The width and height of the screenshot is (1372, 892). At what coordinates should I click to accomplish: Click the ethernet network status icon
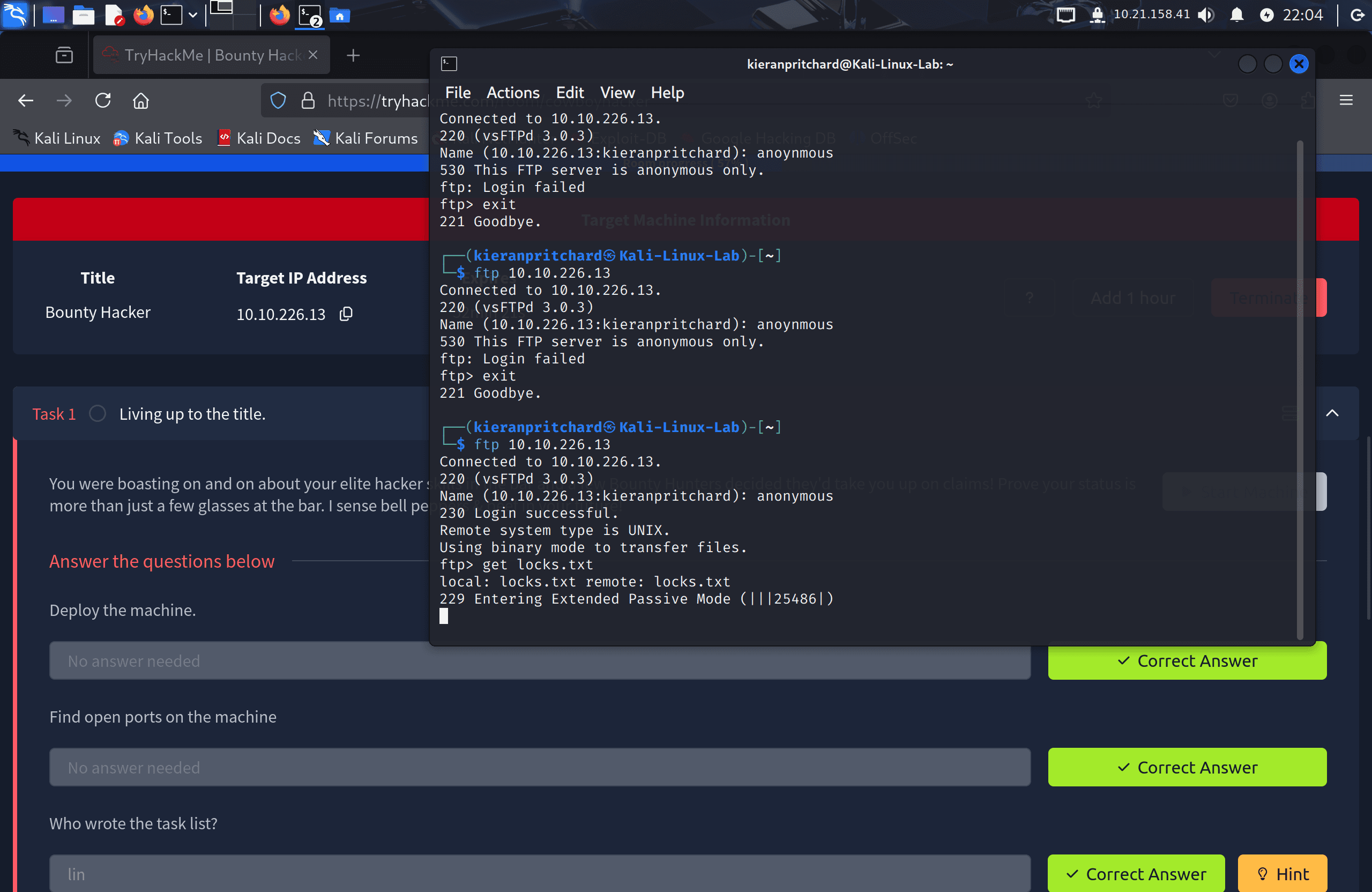(1065, 15)
